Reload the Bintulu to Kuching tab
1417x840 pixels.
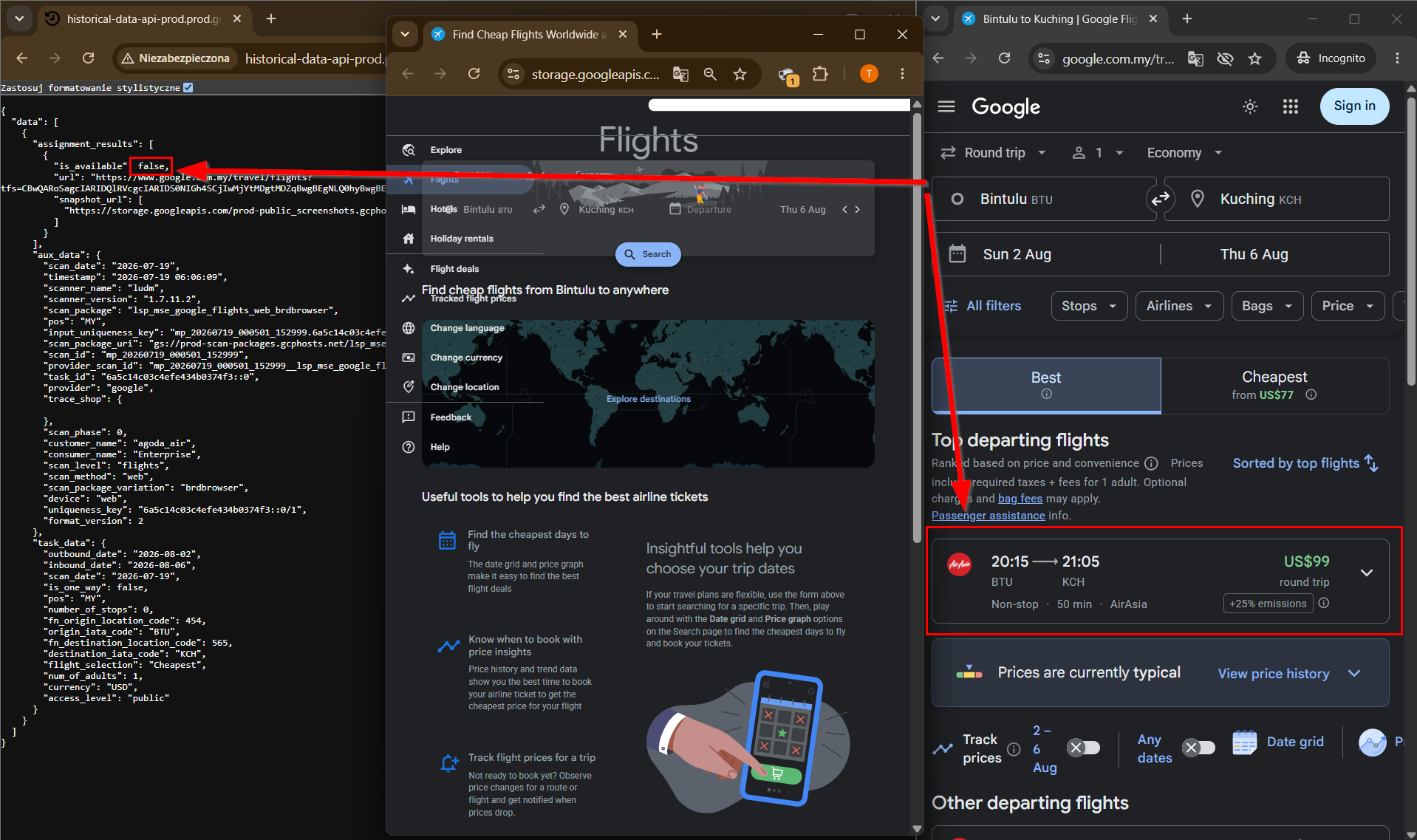click(1004, 58)
